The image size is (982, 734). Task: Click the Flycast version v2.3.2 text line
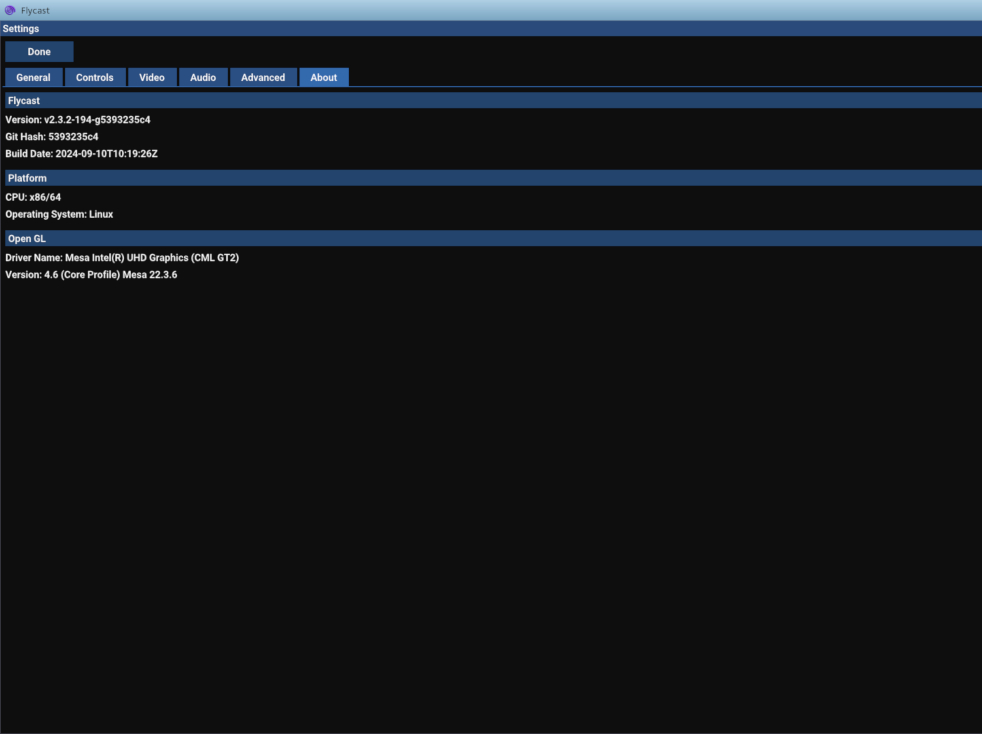click(78, 120)
